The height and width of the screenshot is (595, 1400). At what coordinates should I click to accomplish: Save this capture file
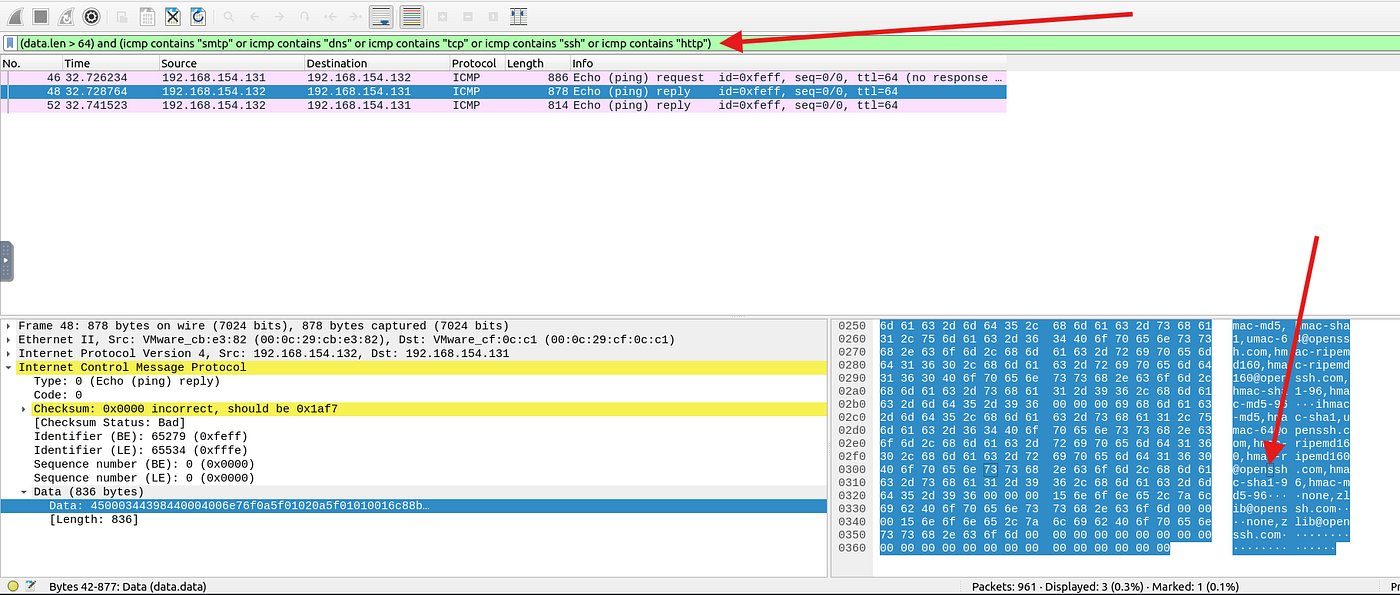click(147, 16)
